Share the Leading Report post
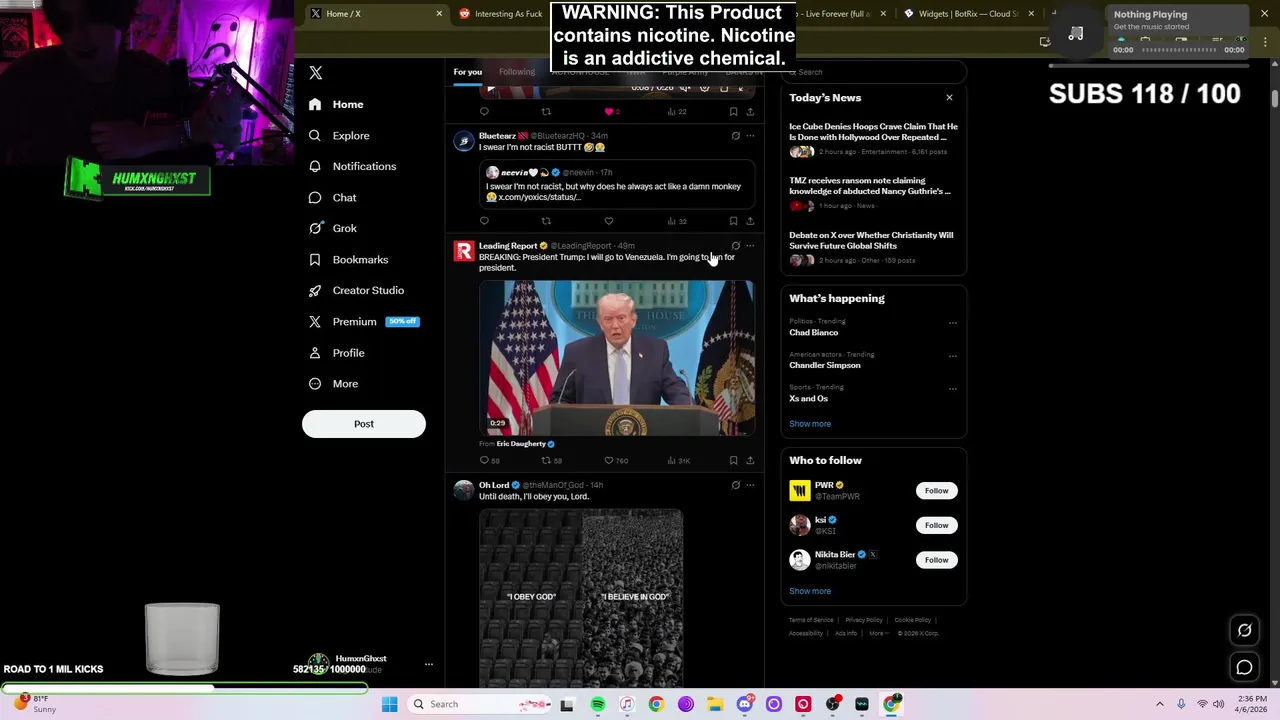This screenshot has height=720, width=1280. pyautogui.click(x=750, y=461)
